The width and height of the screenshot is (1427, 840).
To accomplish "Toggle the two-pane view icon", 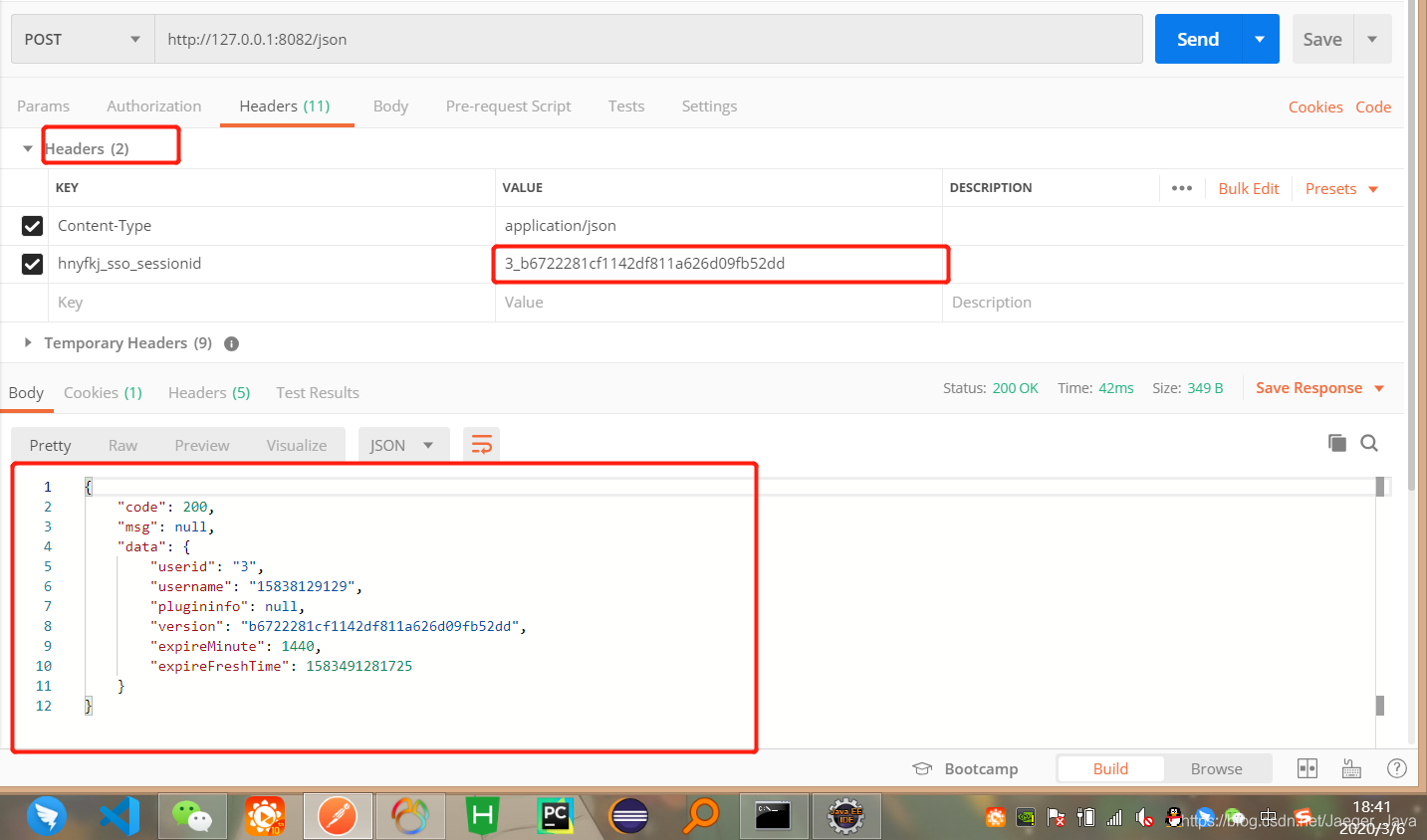I will point(1308,768).
